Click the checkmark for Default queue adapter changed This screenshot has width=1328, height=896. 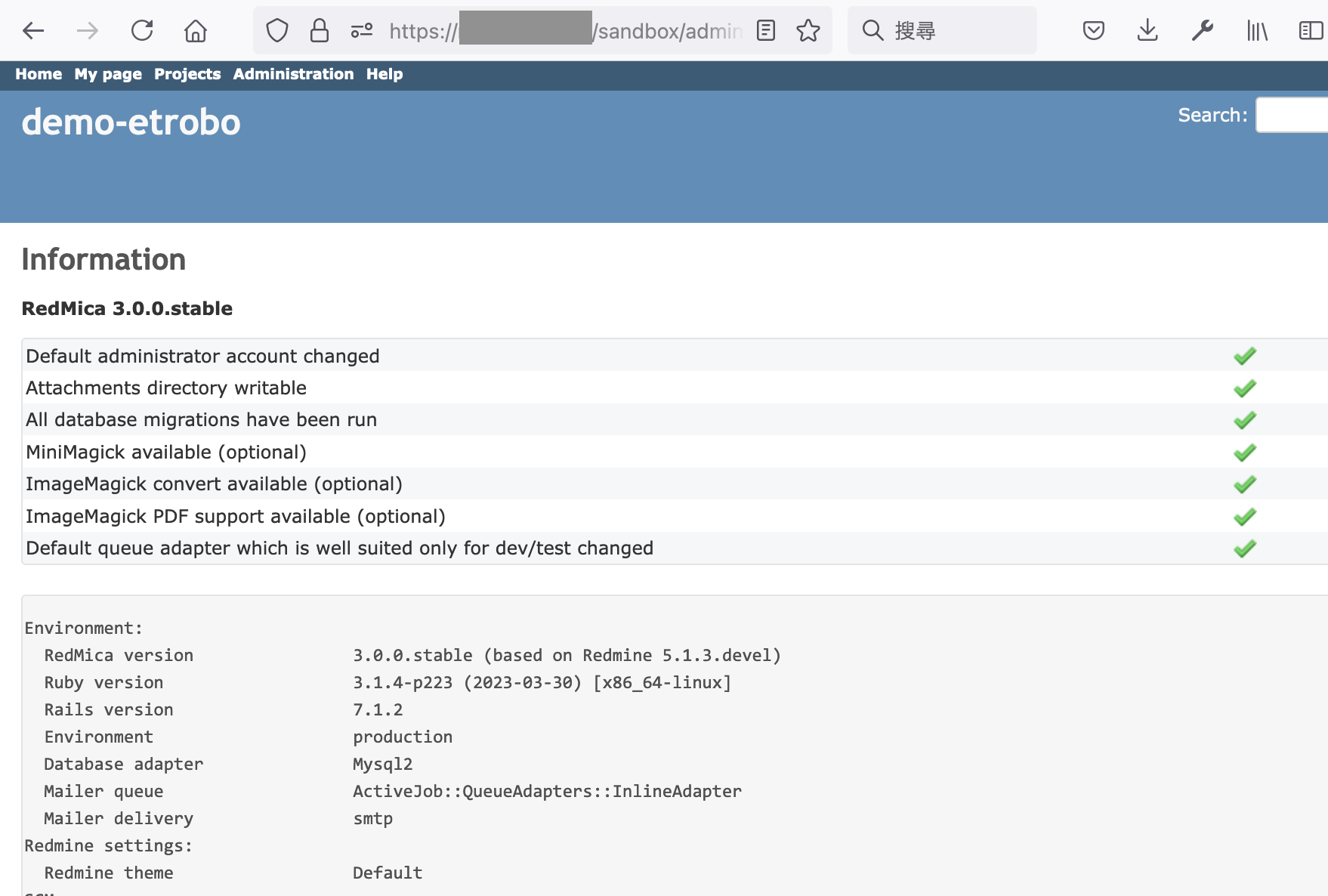[x=1245, y=548]
